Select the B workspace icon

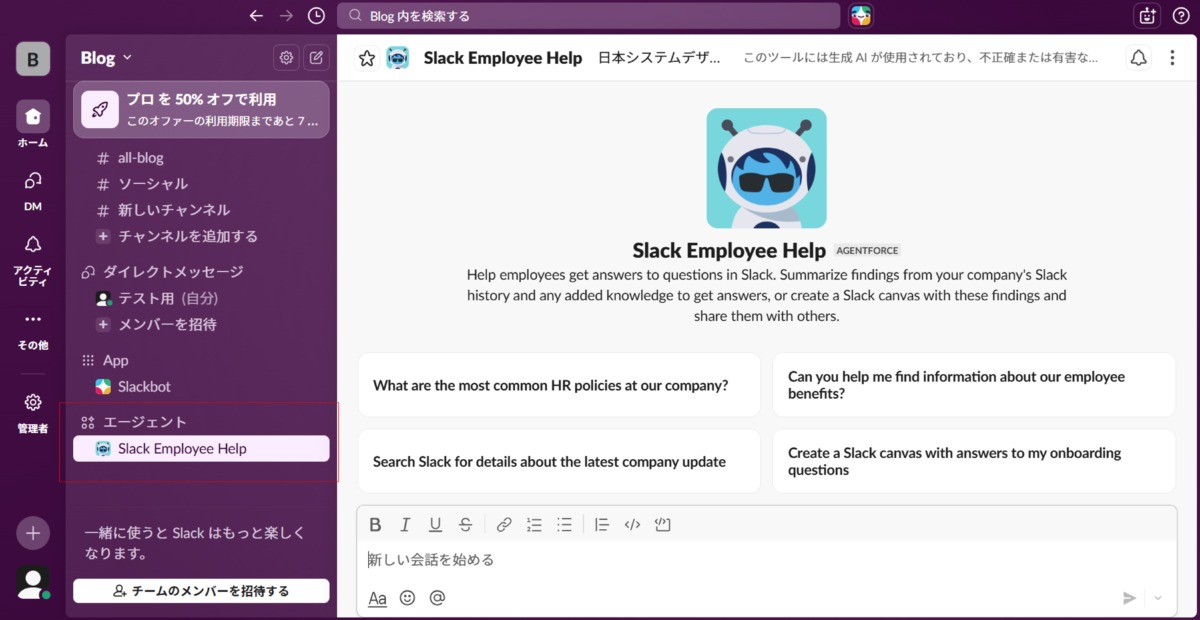pyautogui.click(x=33, y=59)
